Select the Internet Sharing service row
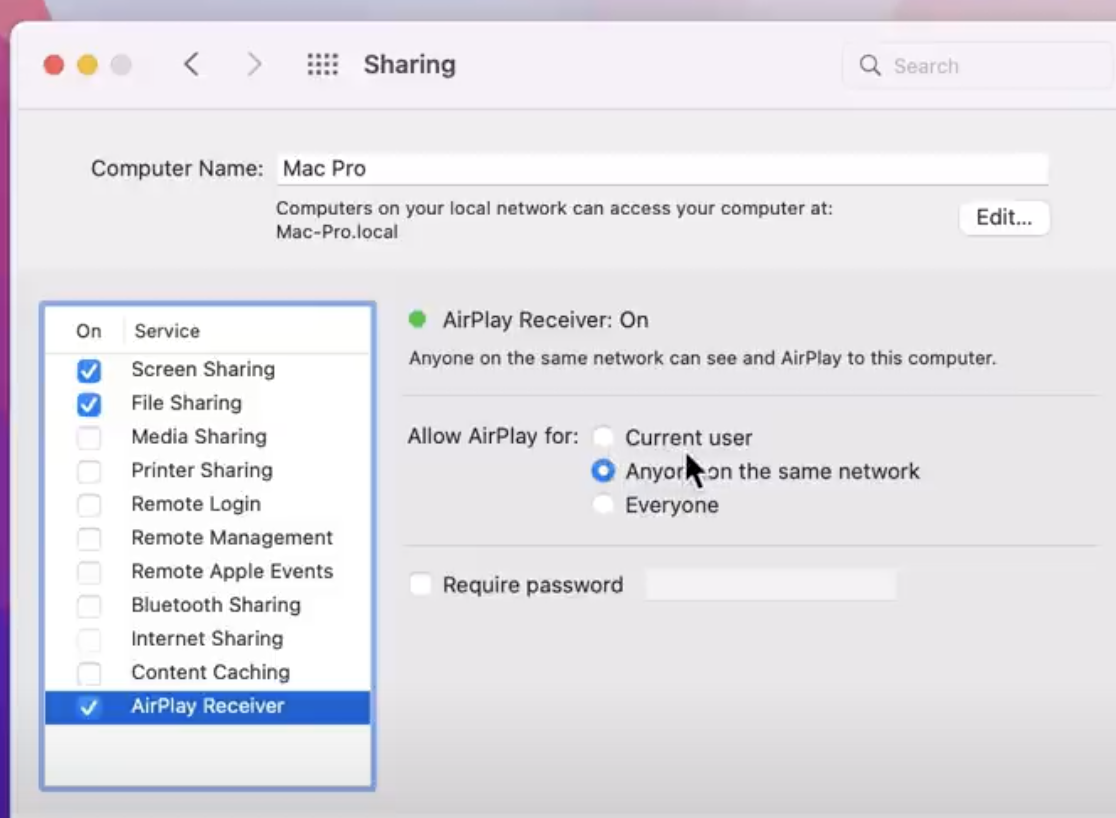Screen dimensions: 1116x818 (x=208, y=639)
